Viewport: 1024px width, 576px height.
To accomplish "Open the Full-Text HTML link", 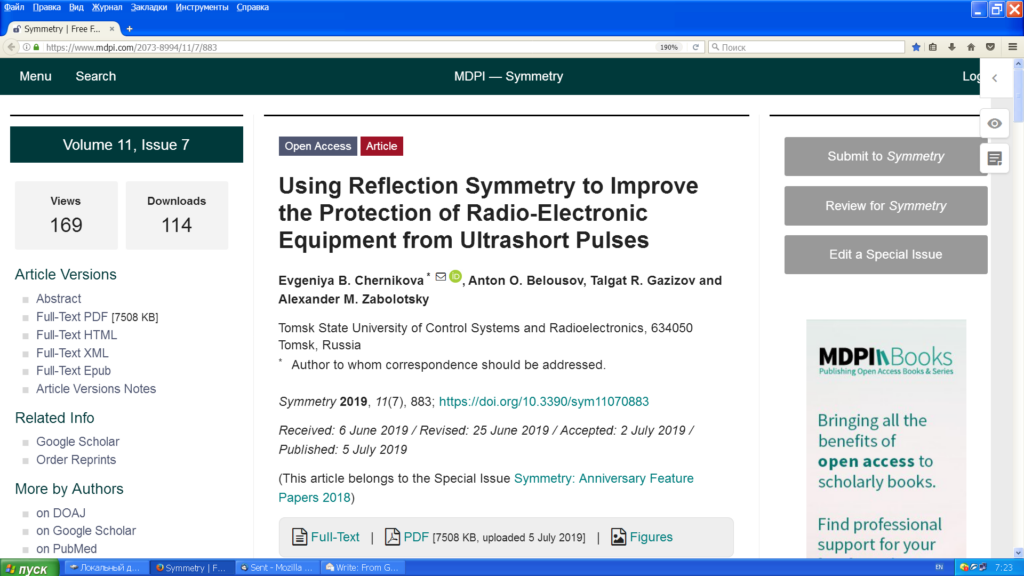I will [76, 335].
